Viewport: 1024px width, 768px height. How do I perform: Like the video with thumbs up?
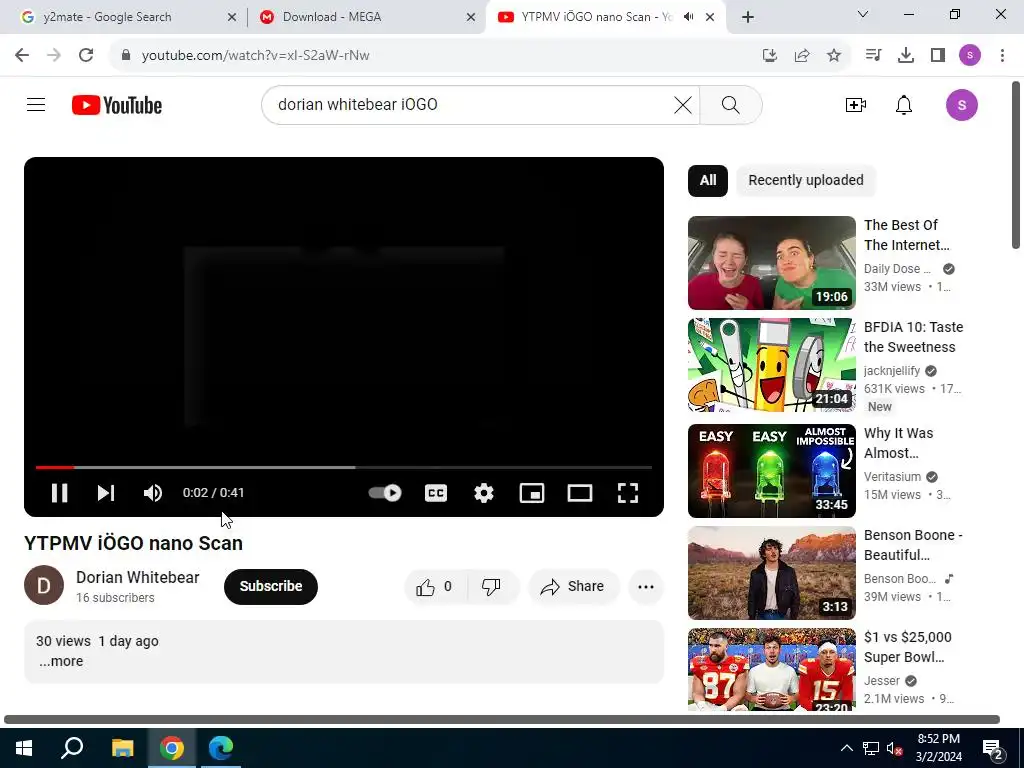(x=434, y=586)
